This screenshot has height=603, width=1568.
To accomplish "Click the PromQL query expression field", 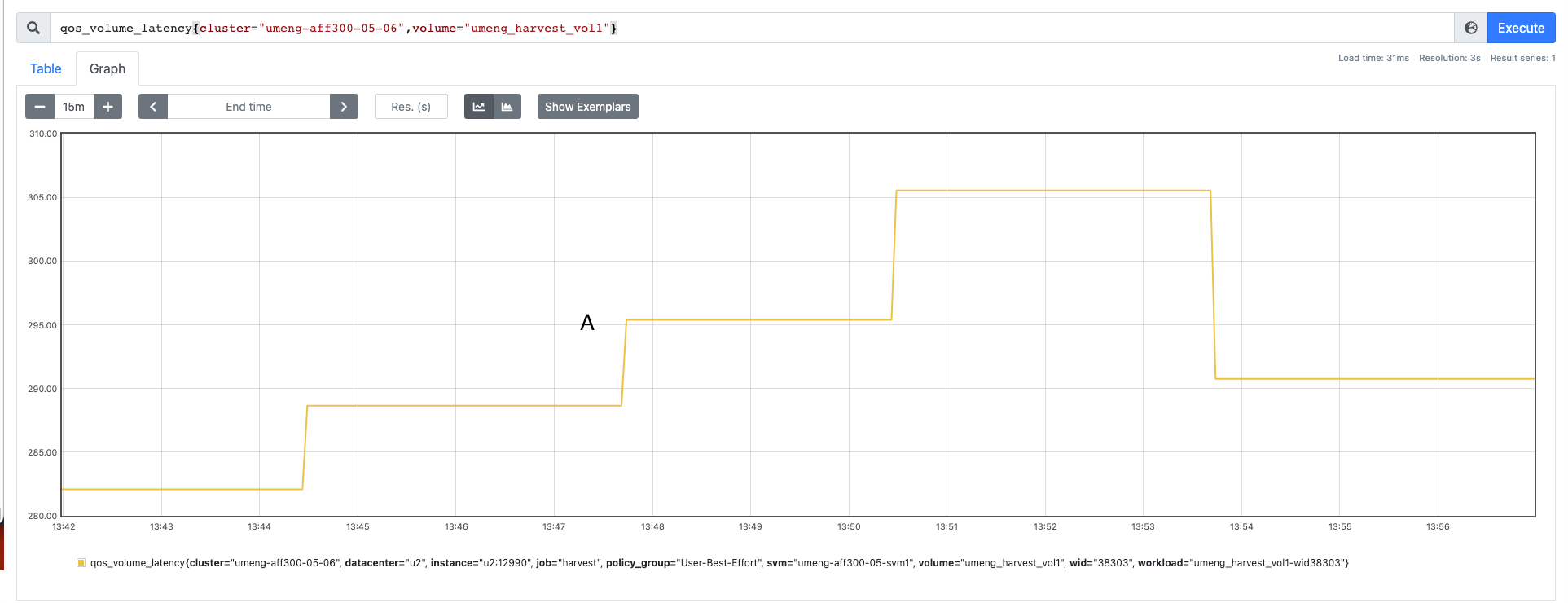I will pos(752,28).
